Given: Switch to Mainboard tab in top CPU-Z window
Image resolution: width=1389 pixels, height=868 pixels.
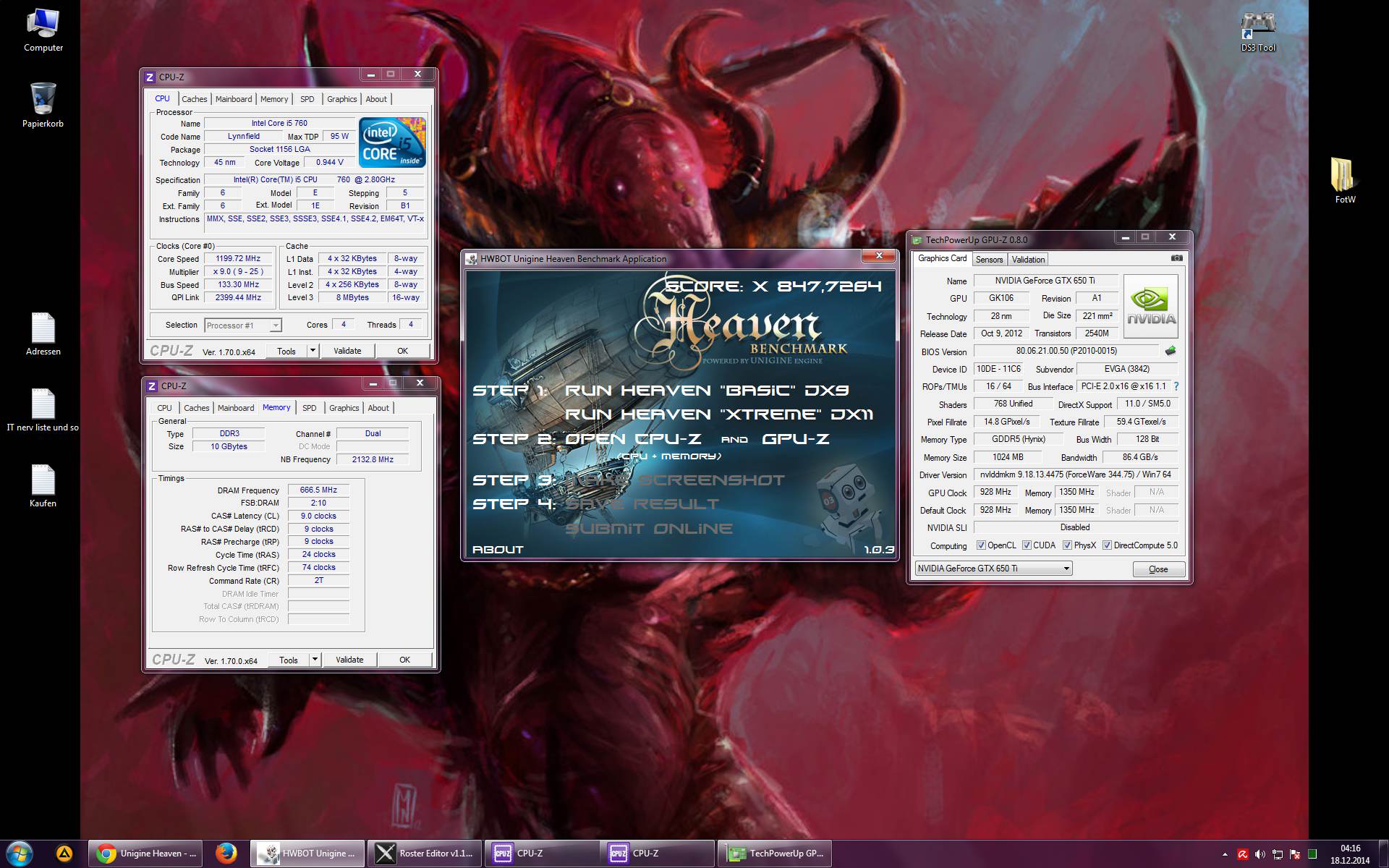Looking at the screenshot, I should point(234,99).
